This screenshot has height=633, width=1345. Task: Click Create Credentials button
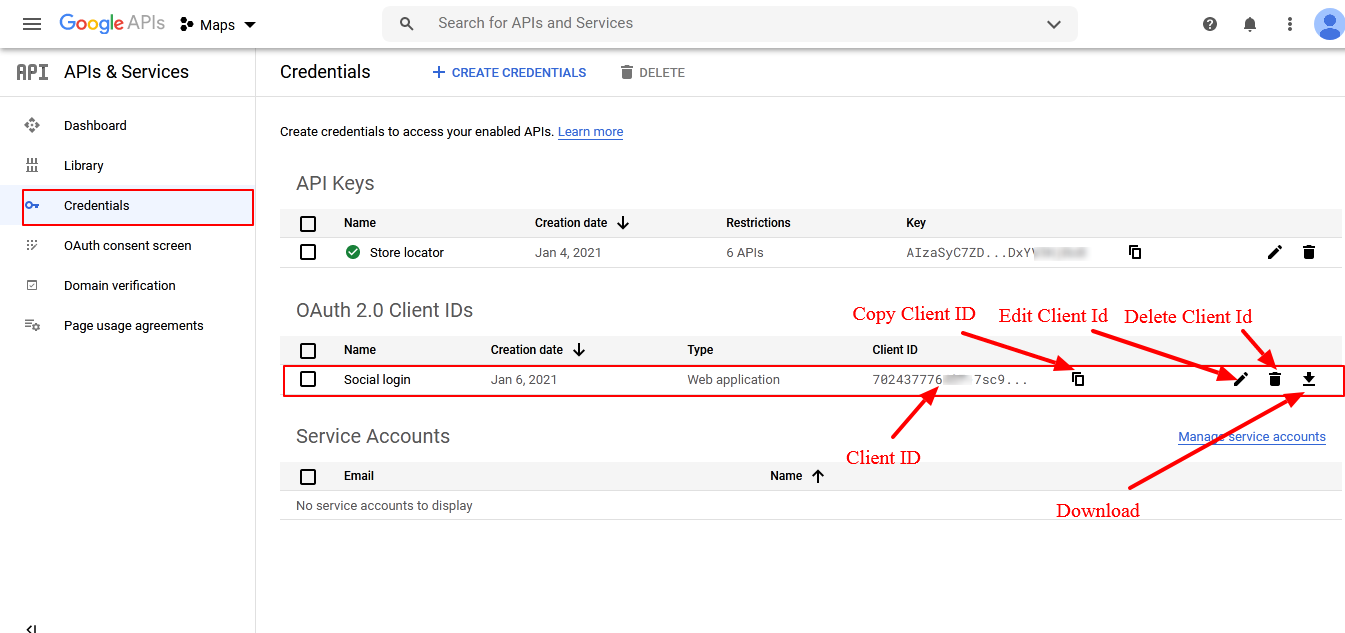coord(509,73)
